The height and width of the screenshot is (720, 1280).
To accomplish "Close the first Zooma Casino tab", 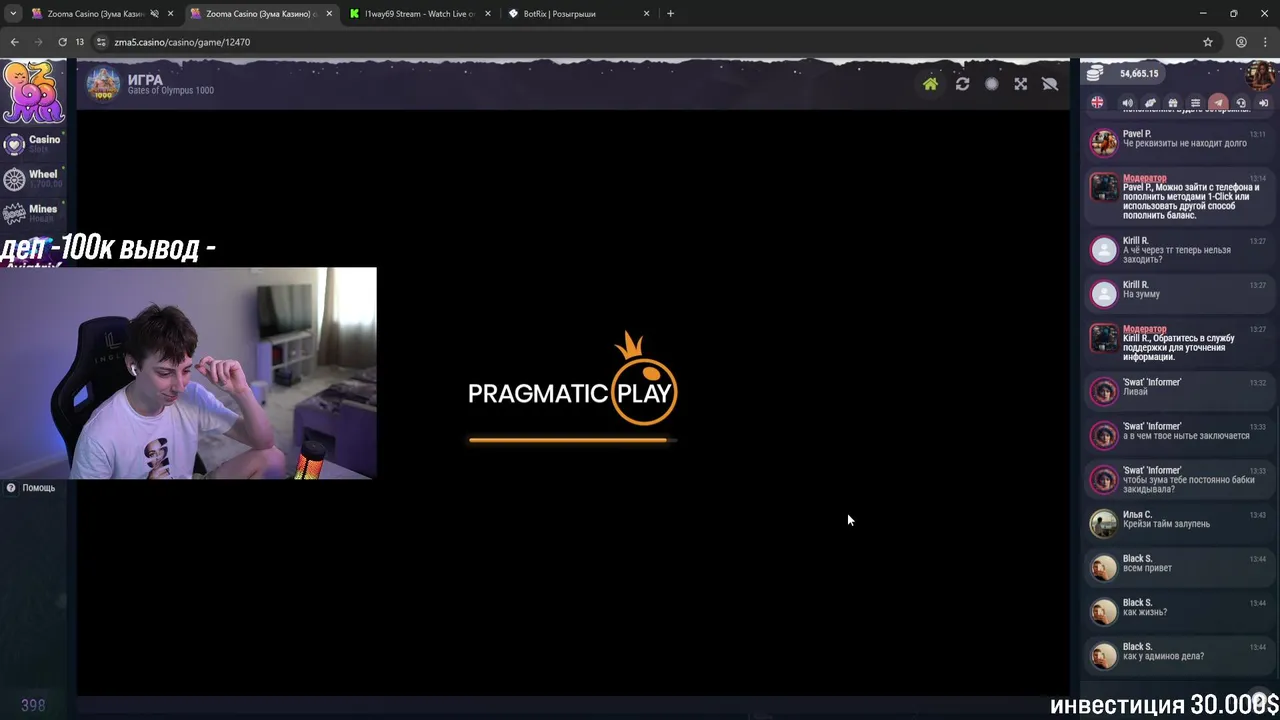I will coord(171,14).
